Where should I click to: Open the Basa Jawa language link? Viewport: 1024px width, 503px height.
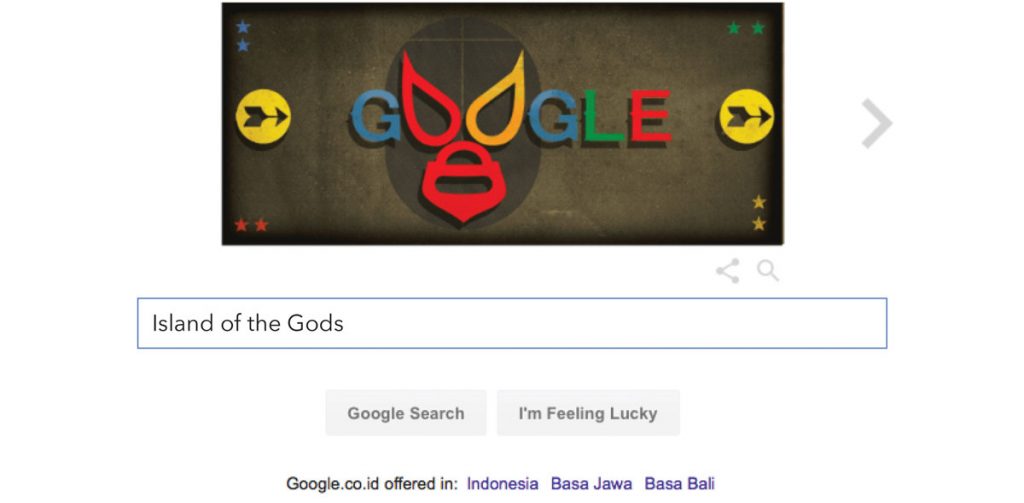pyautogui.click(x=592, y=484)
